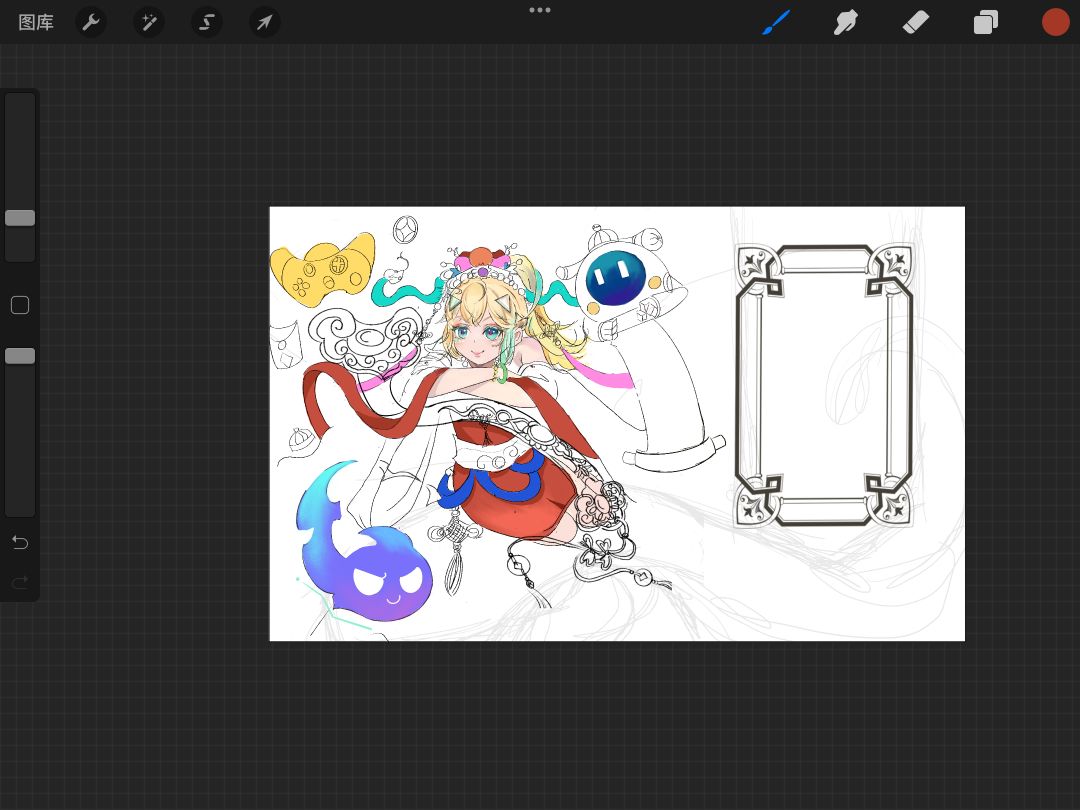Viewport: 1080px width, 810px height.
Task: Open the Actions wrench menu
Action: (91, 22)
